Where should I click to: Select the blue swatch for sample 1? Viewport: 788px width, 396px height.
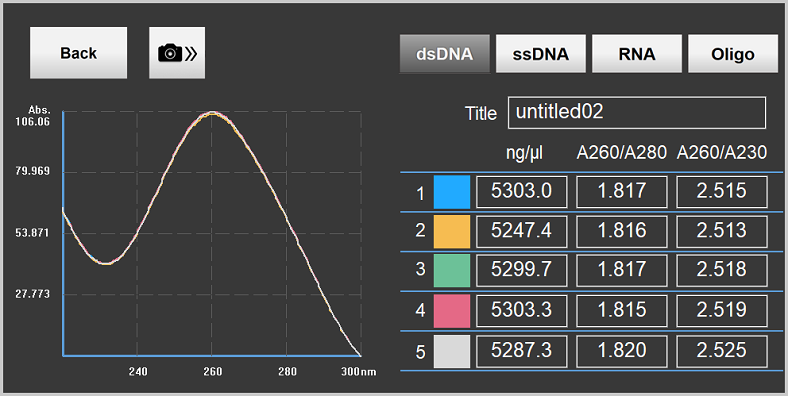(x=452, y=192)
